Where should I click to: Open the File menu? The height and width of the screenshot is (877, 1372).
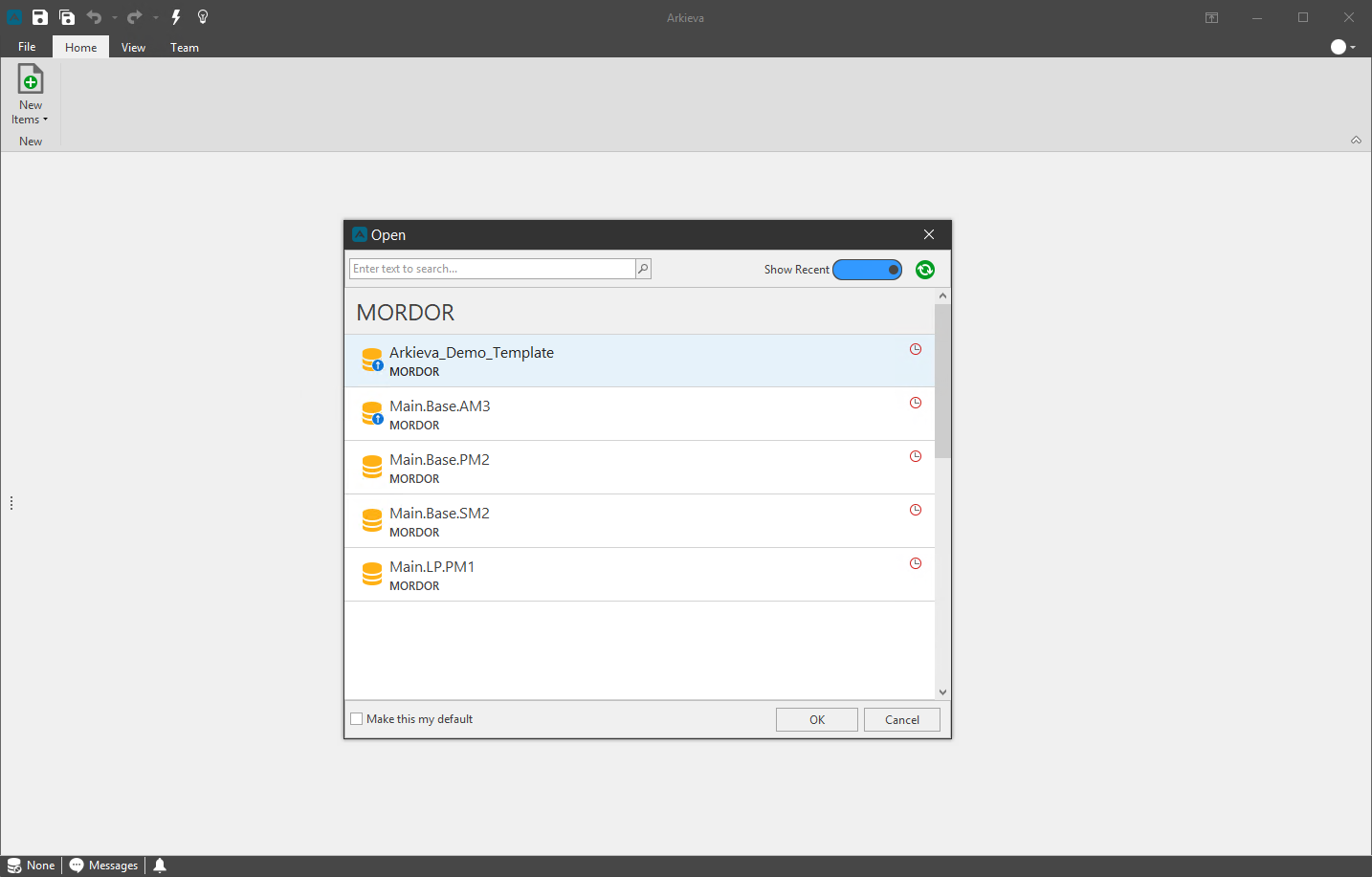coord(27,47)
